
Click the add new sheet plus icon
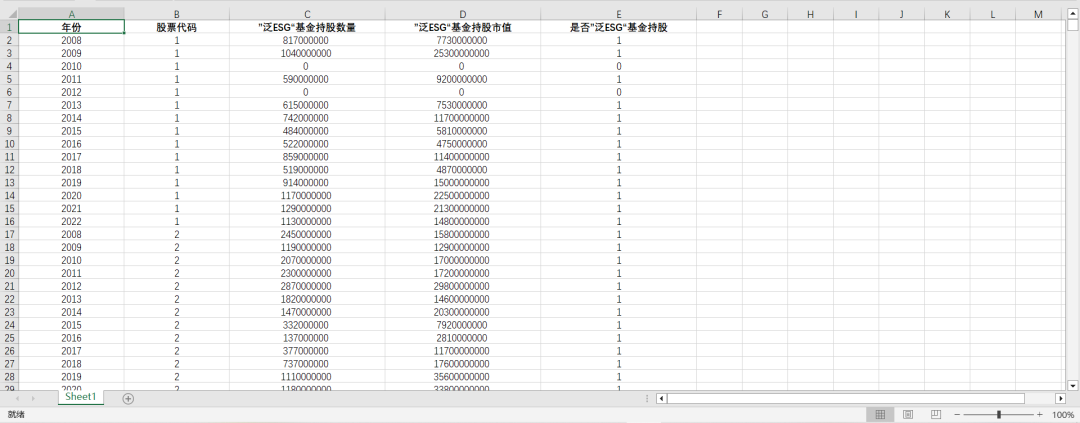(128, 398)
